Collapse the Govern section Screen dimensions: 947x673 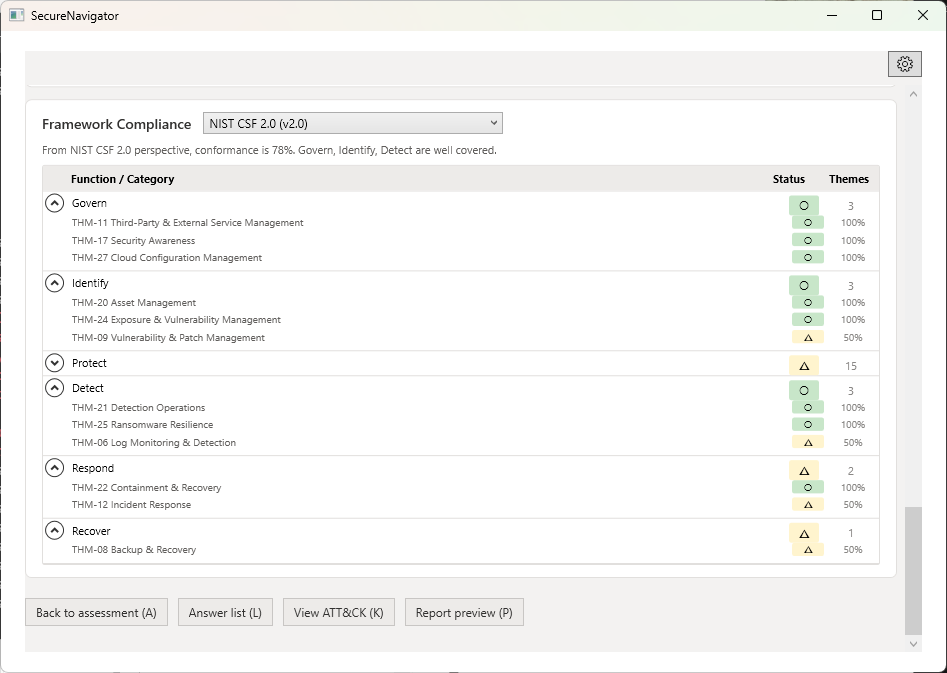pos(54,202)
